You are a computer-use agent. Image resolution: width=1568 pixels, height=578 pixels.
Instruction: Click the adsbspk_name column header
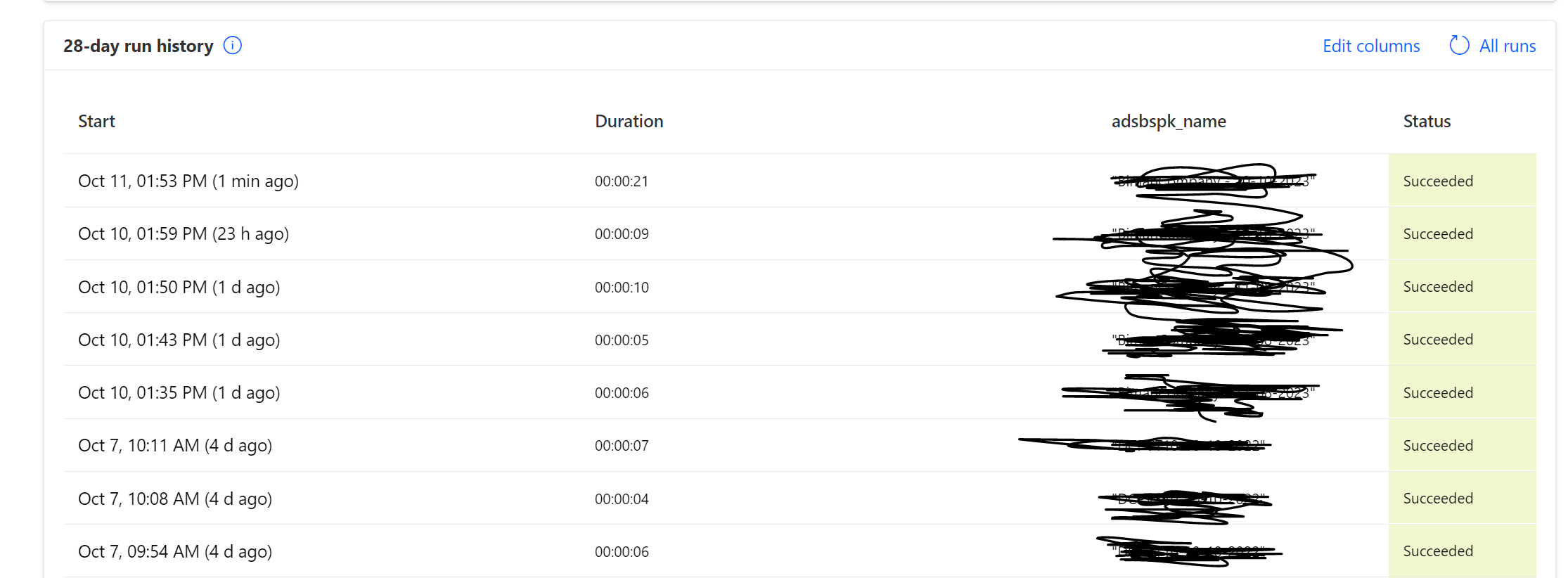(x=1168, y=122)
